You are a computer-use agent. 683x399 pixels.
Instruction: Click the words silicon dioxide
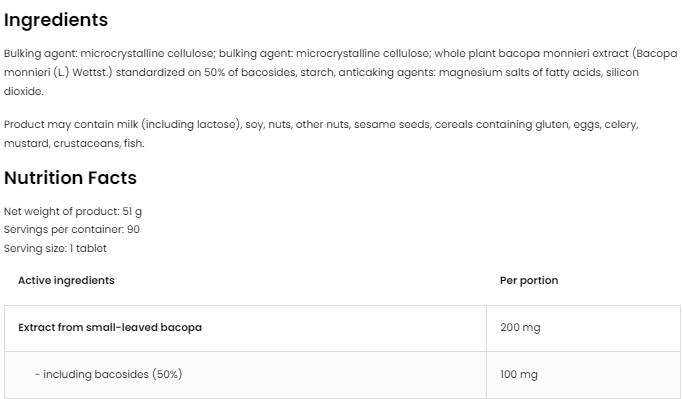(321, 81)
